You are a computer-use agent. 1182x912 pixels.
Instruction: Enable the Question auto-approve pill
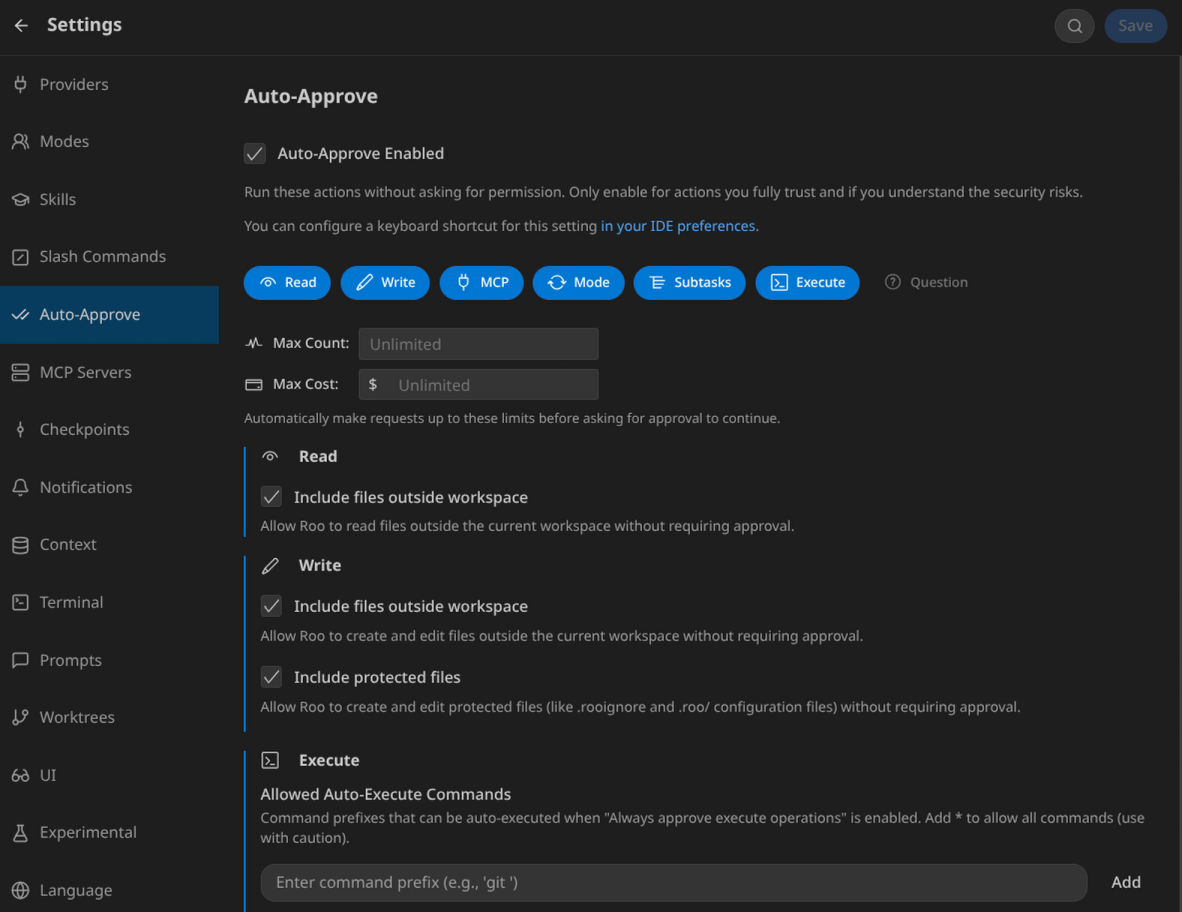coord(926,283)
